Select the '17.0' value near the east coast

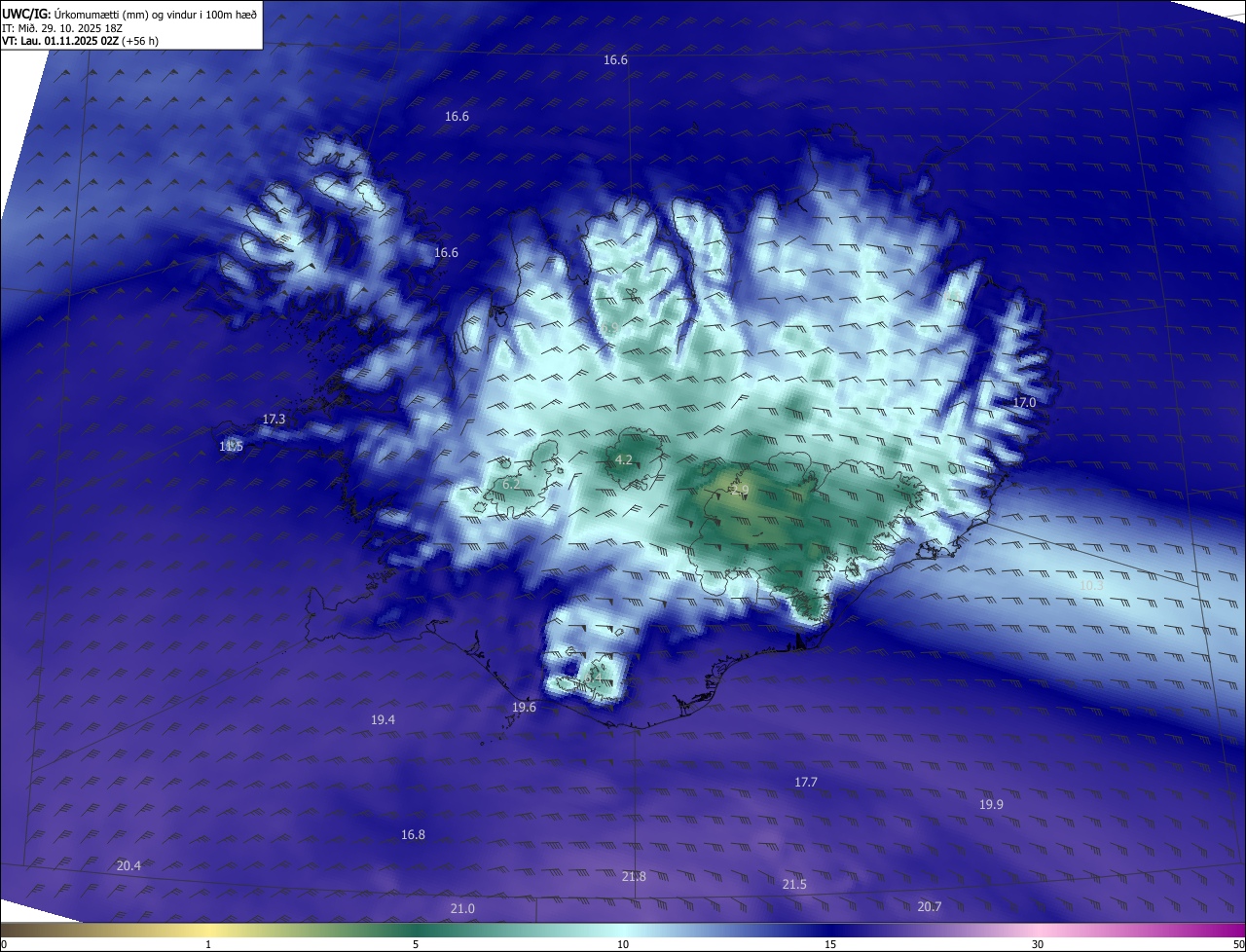click(1024, 403)
